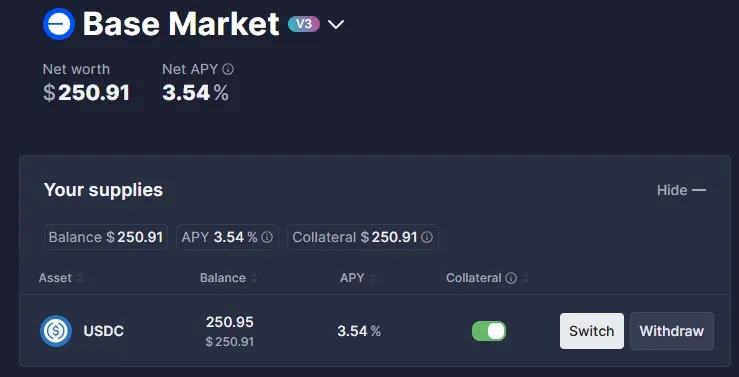
Task: Click info icon beside supplies APY 3.54%
Action: [x=267, y=237]
